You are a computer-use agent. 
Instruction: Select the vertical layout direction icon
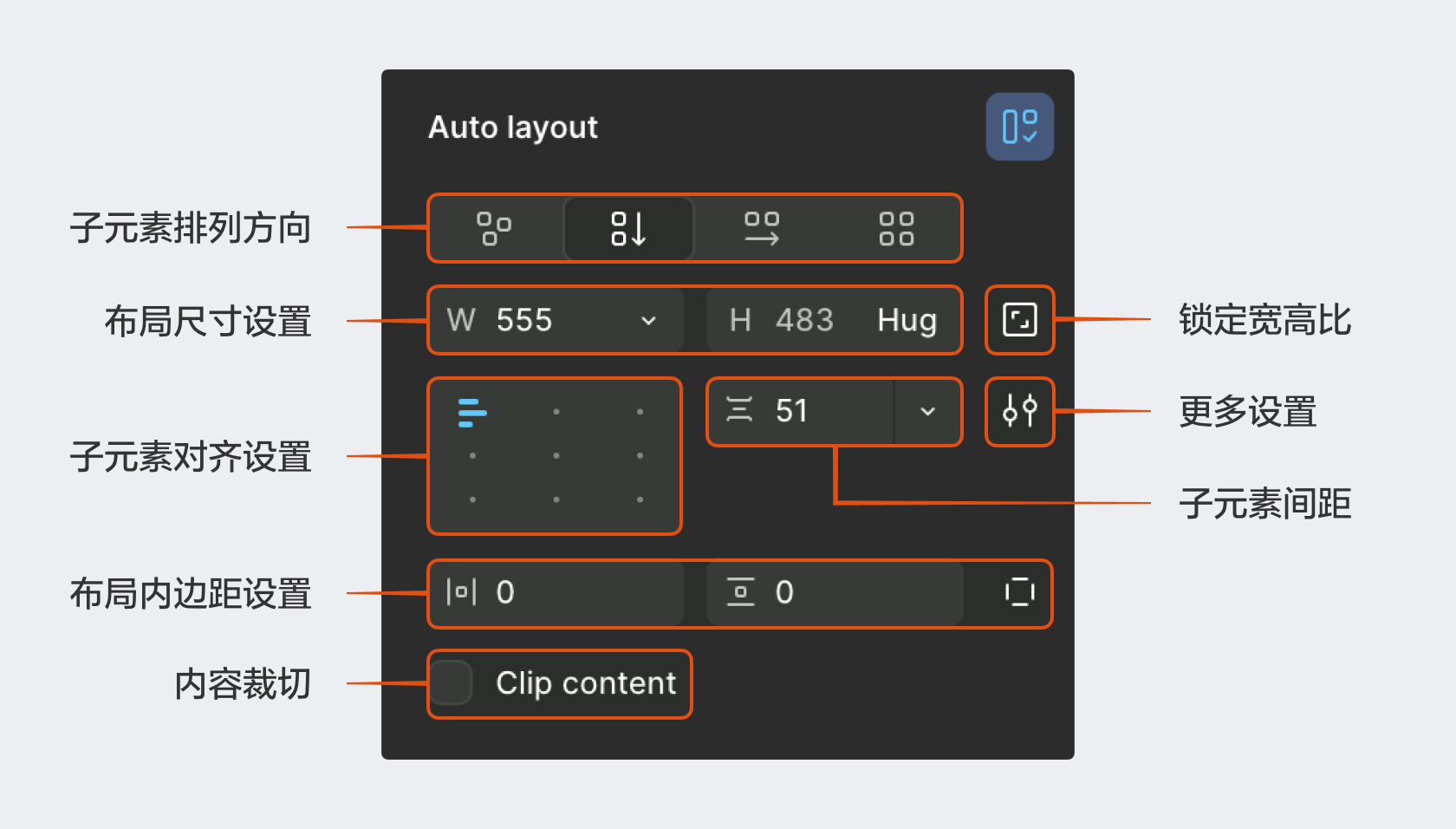(x=628, y=229)
